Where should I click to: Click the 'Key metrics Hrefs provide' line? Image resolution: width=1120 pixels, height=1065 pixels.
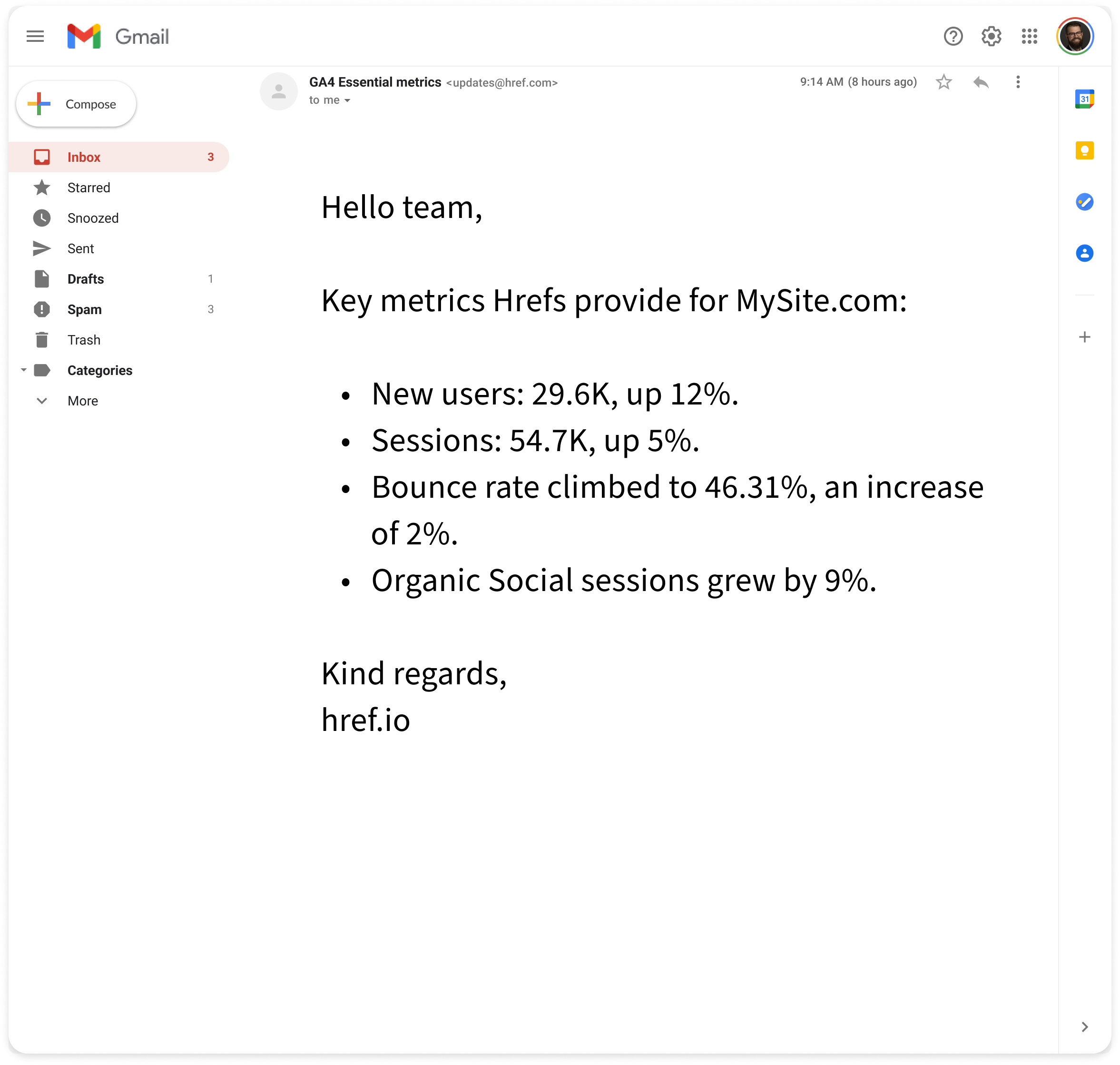click(x=614, y=301)
